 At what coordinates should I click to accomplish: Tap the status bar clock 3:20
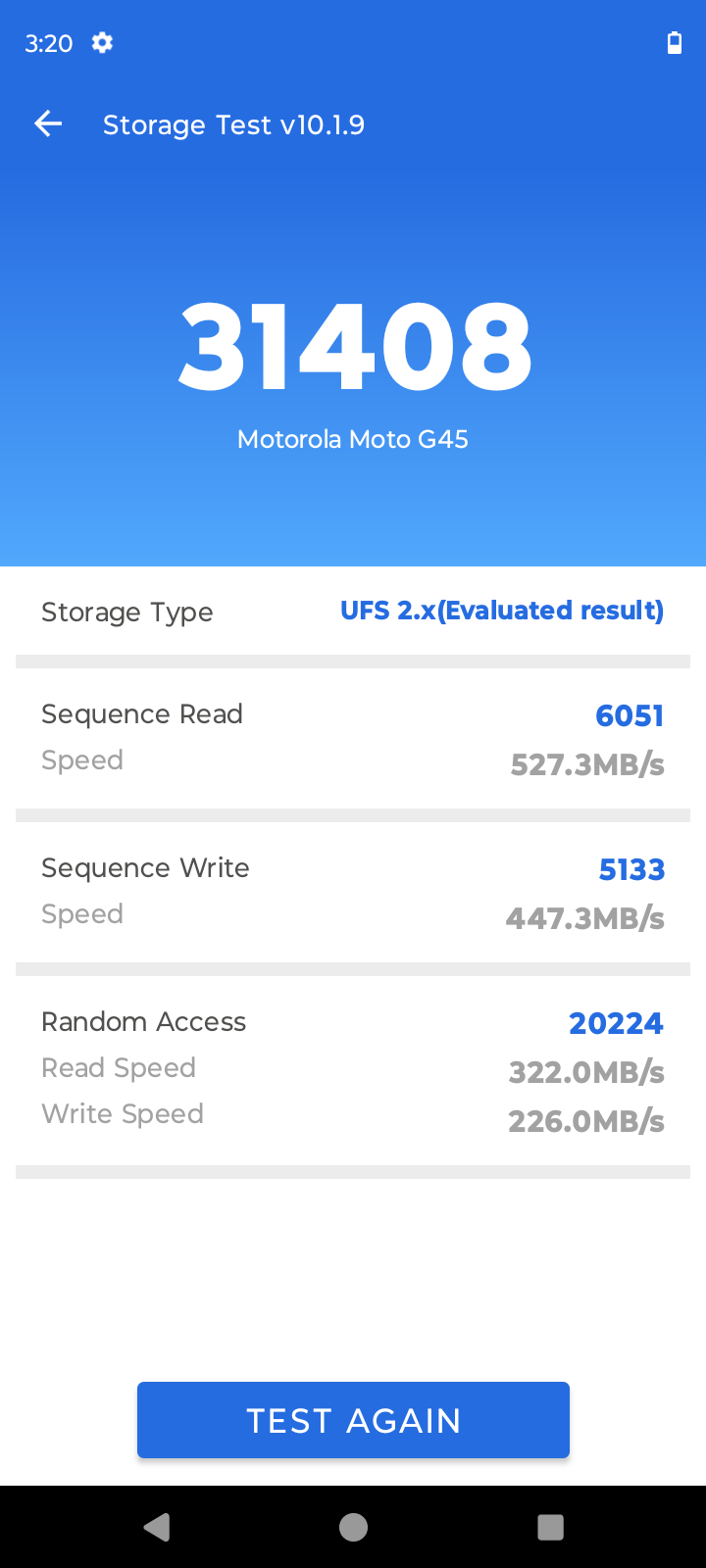point(49,43)
